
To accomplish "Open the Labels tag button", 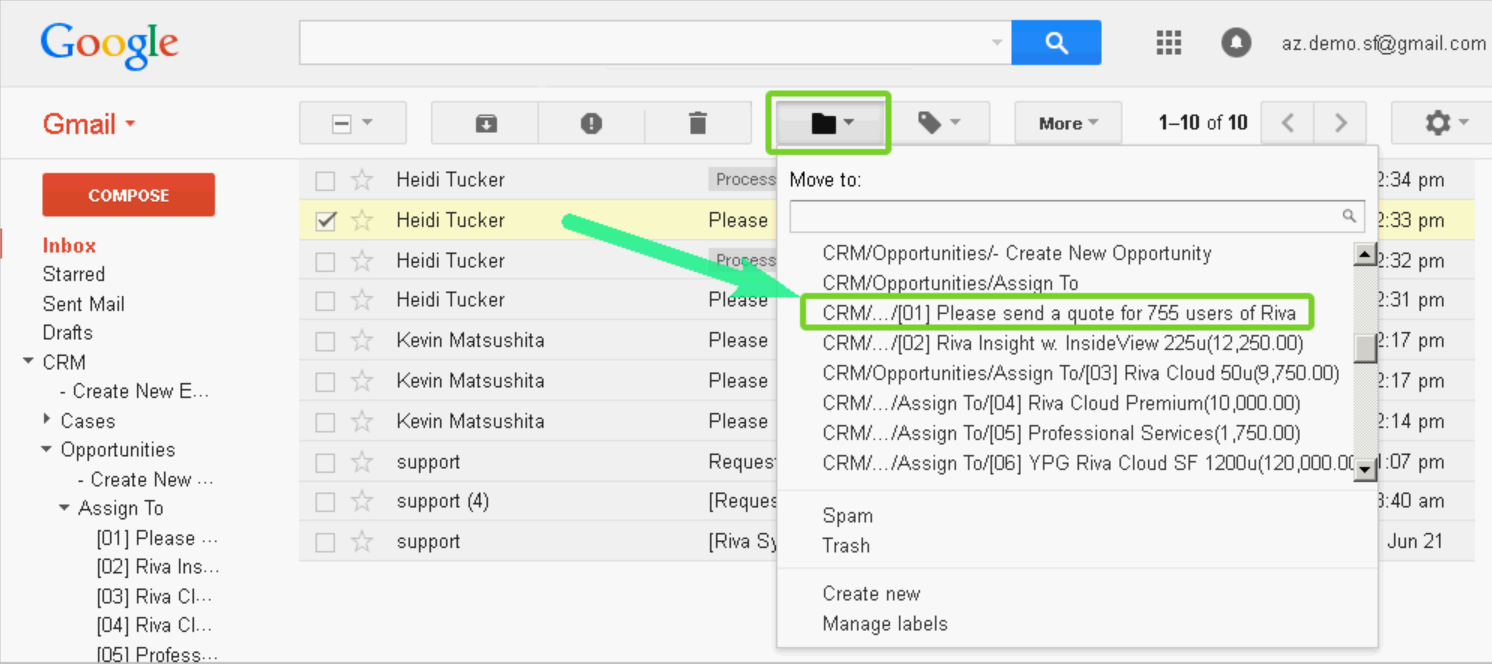I will point(937,123).
